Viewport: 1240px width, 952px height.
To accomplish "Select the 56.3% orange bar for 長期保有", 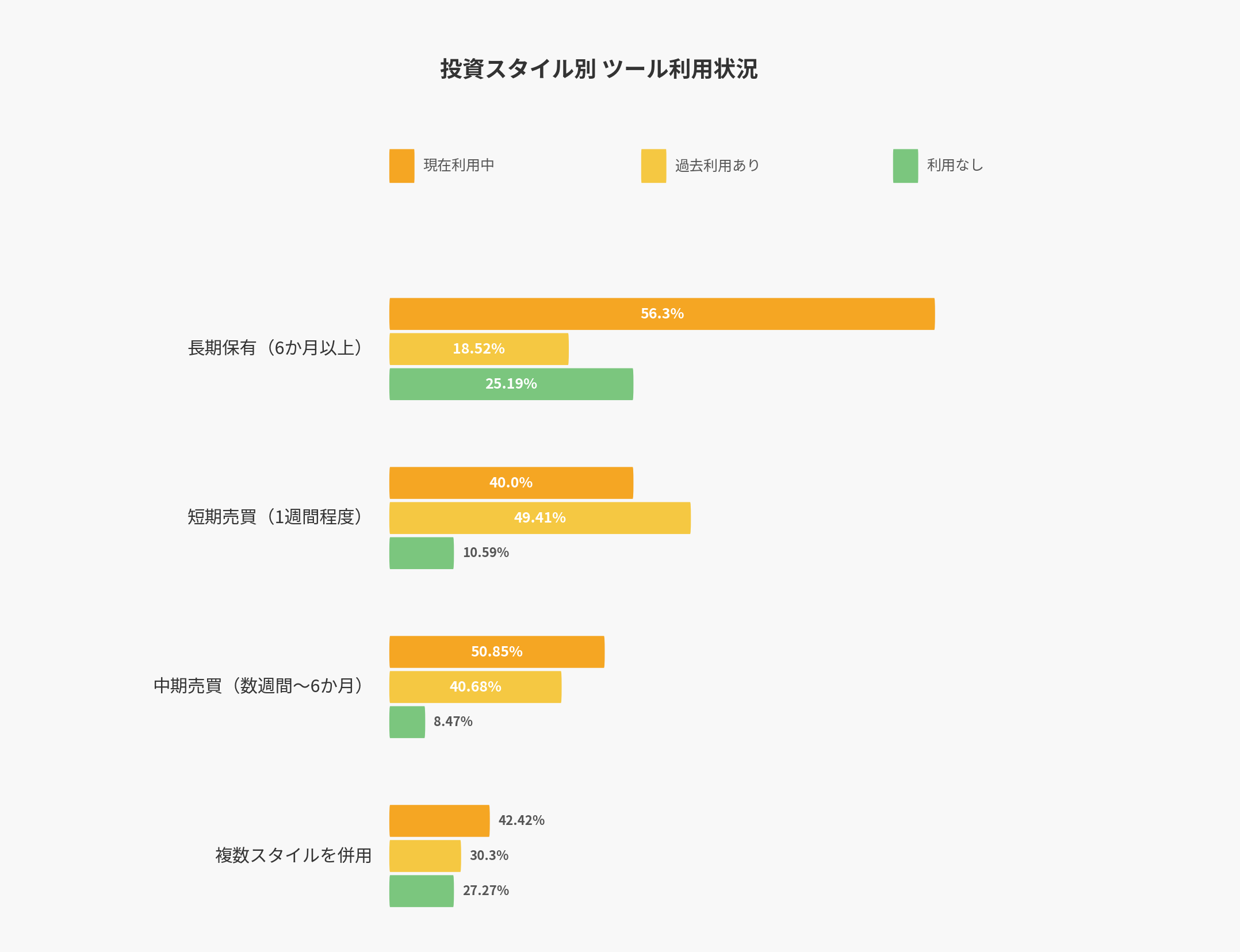I will tap(661, 314).
